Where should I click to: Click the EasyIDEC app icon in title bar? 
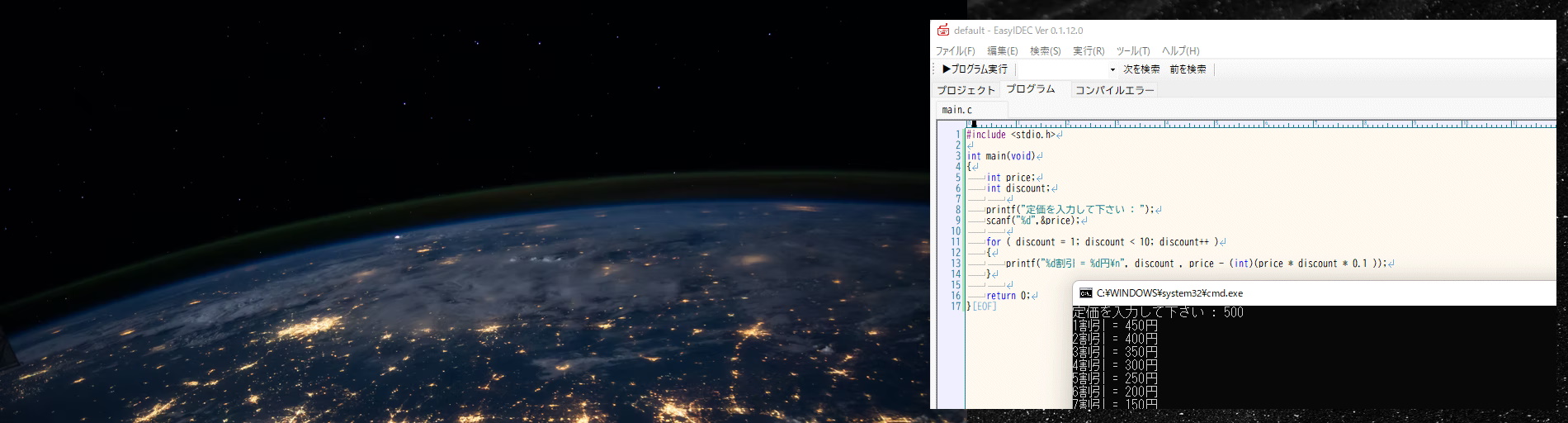point(942,31)
